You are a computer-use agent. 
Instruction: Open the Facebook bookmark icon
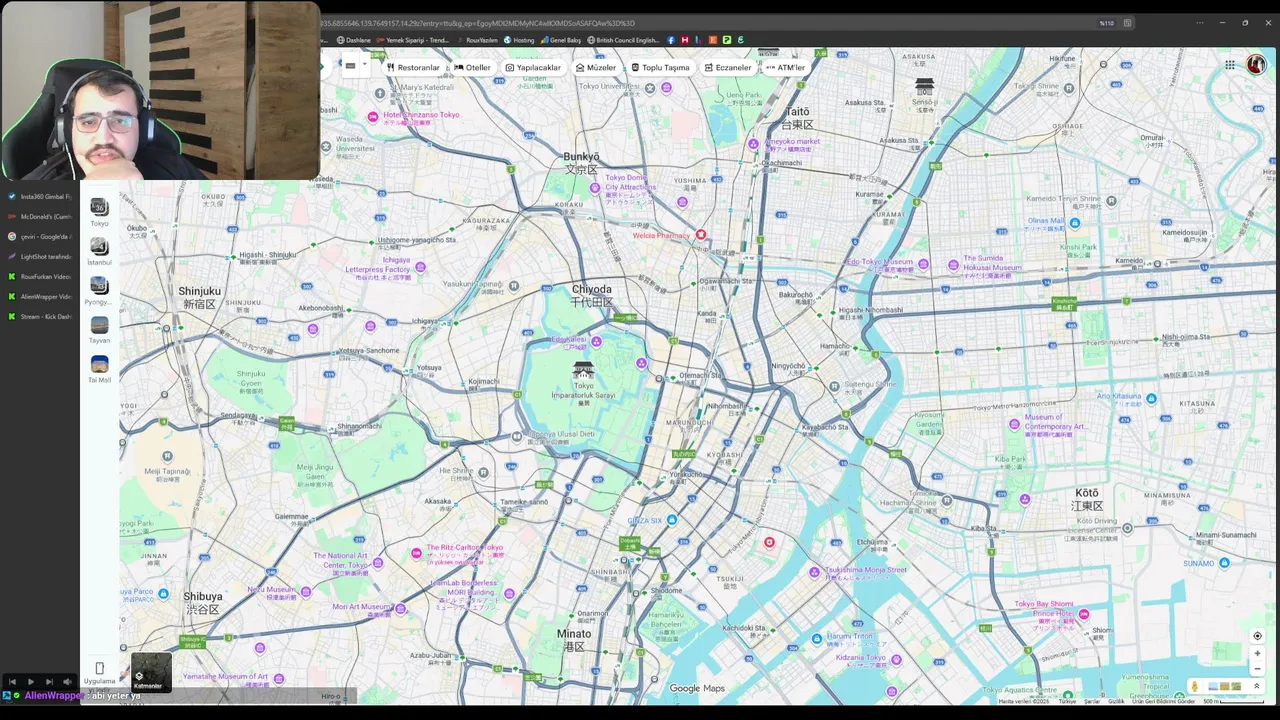point(671,40)
